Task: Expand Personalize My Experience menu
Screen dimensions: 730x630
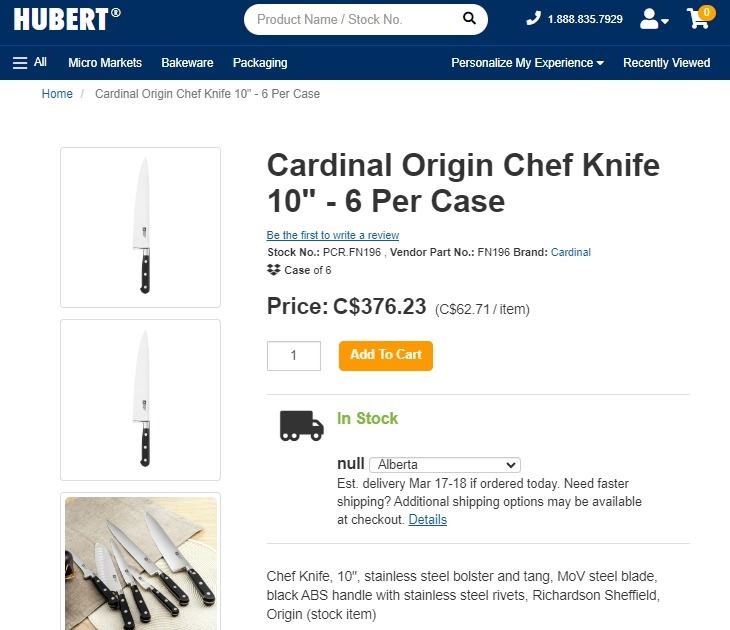Action: (527, 62)
